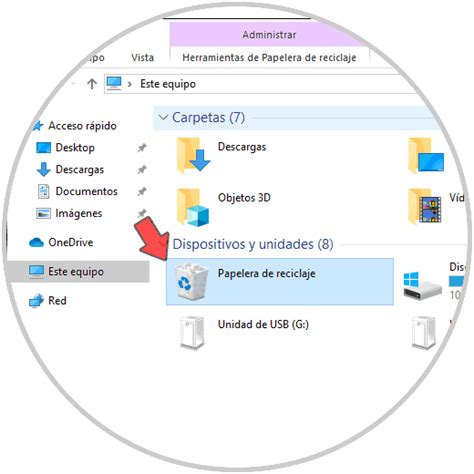Open the Objetos 3D folder icon
This screenshot has height=474, width=474.
click(193, 207)
